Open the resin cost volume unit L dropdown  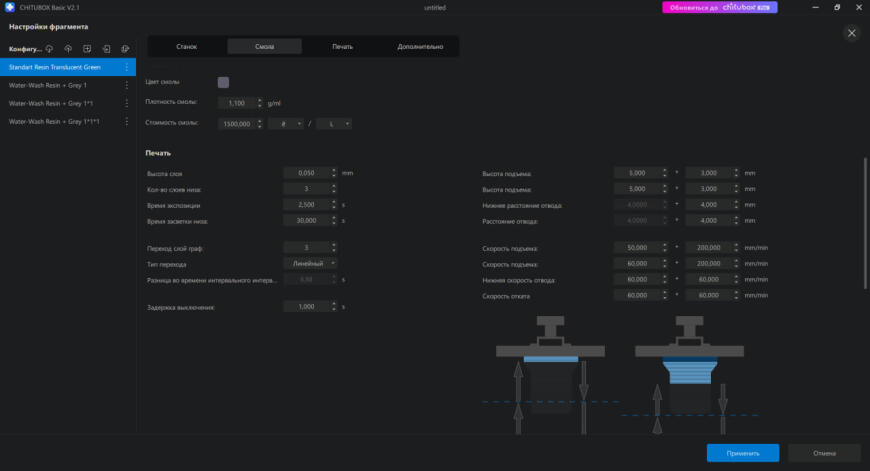333,124
